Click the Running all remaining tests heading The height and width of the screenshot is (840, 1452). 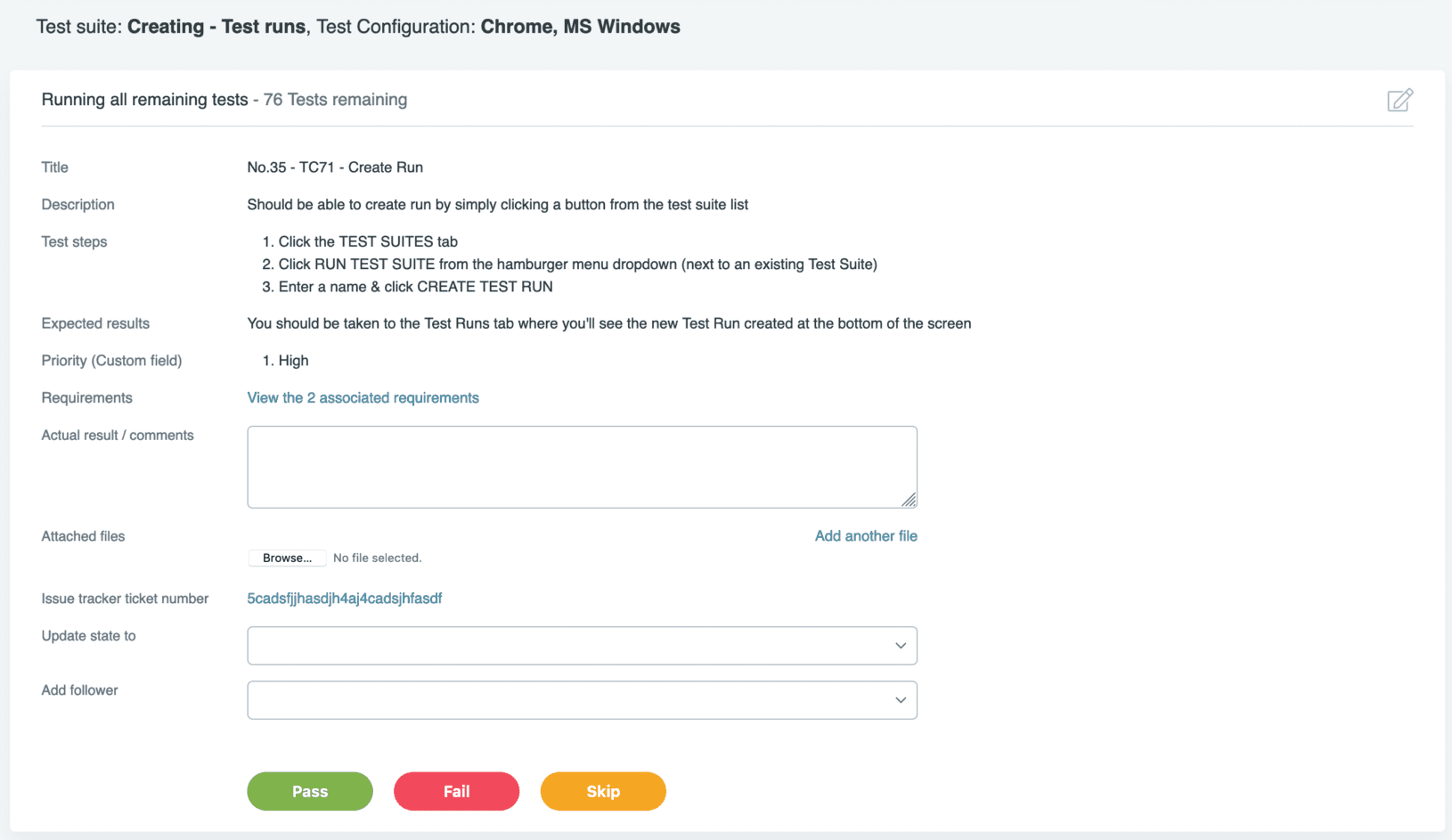[143, 99]
